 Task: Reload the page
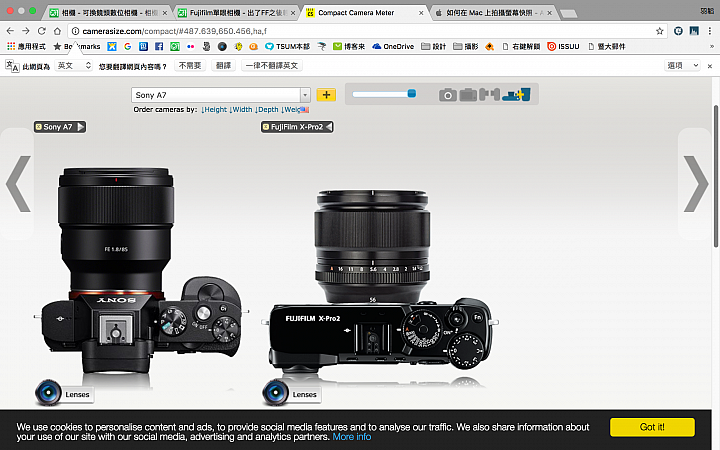[41, 31]
